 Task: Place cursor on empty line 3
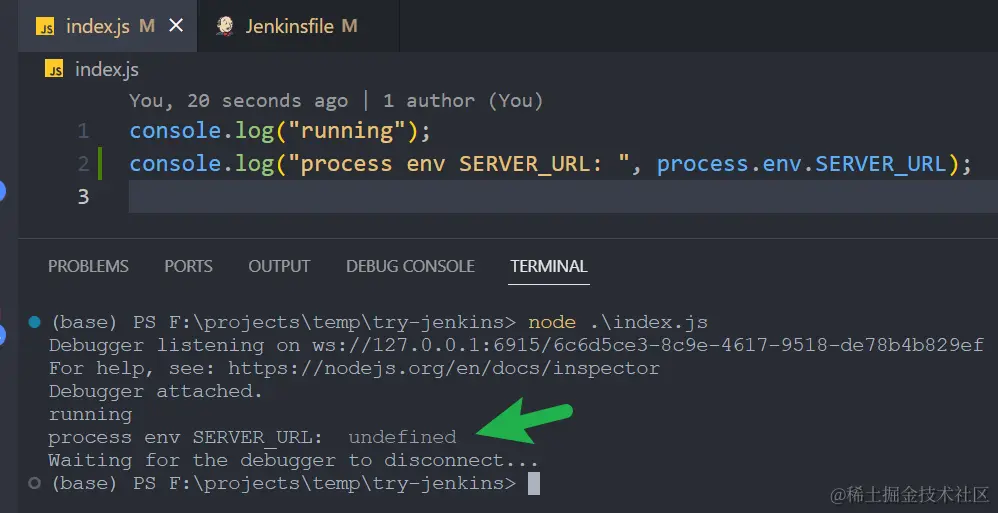coord(563,197)
